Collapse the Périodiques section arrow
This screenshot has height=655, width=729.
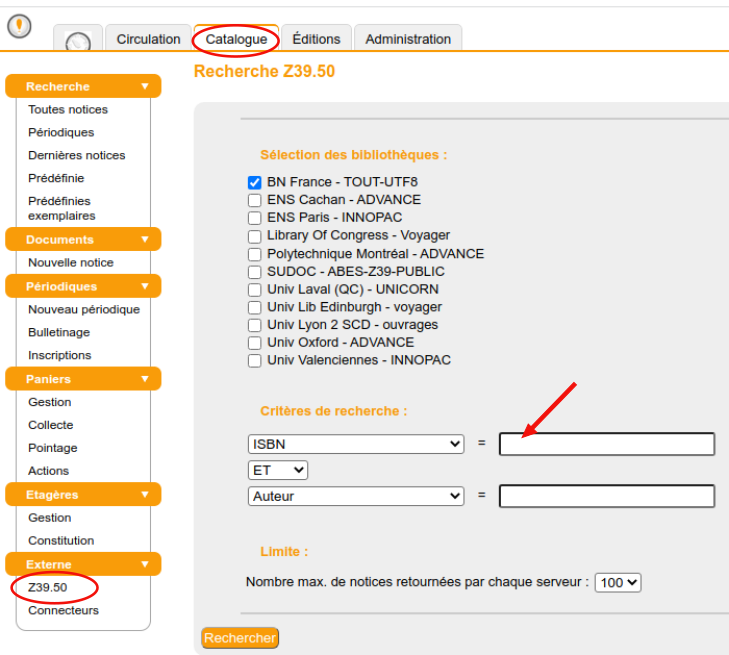[x=145, y=287]
